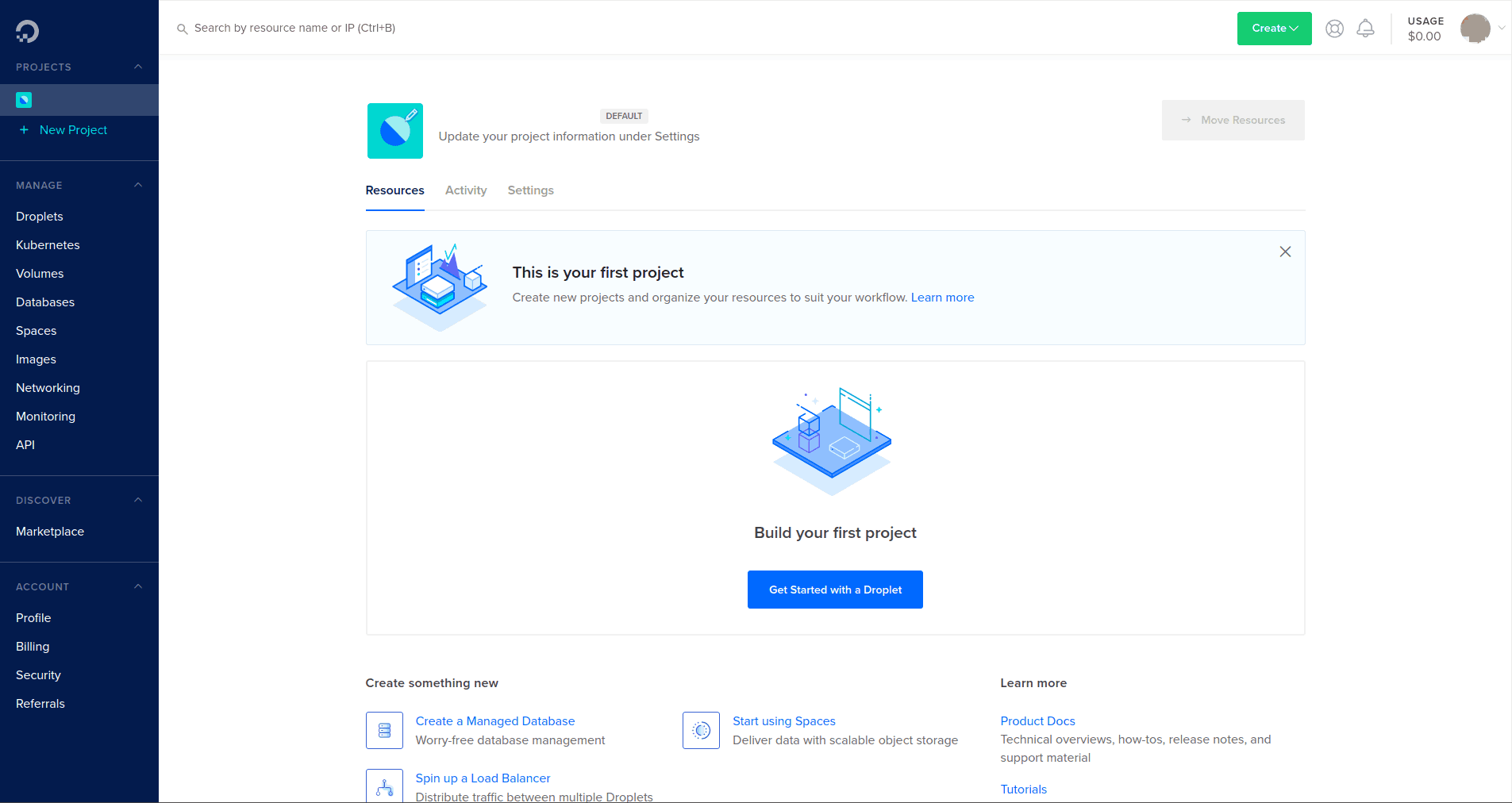Open Create a Managed Database link
Image resolution: width=1512 pixels, height=803 pixels.
tap(495, 721)
